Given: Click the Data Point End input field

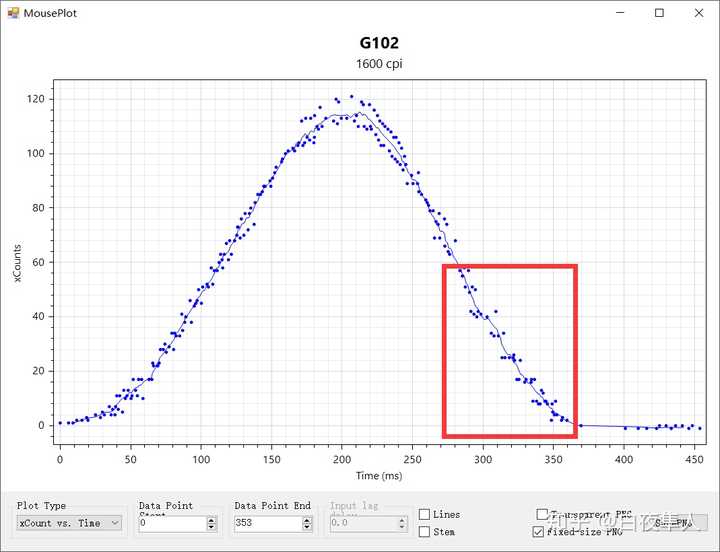Looking at the screenshot, I should tap(268, 524).
